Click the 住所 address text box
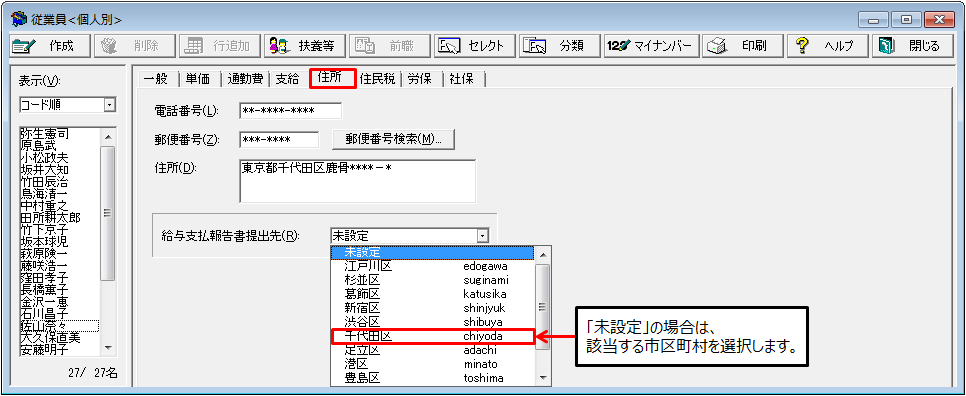The width and height of the screenshot is (966, 396). 357,181
